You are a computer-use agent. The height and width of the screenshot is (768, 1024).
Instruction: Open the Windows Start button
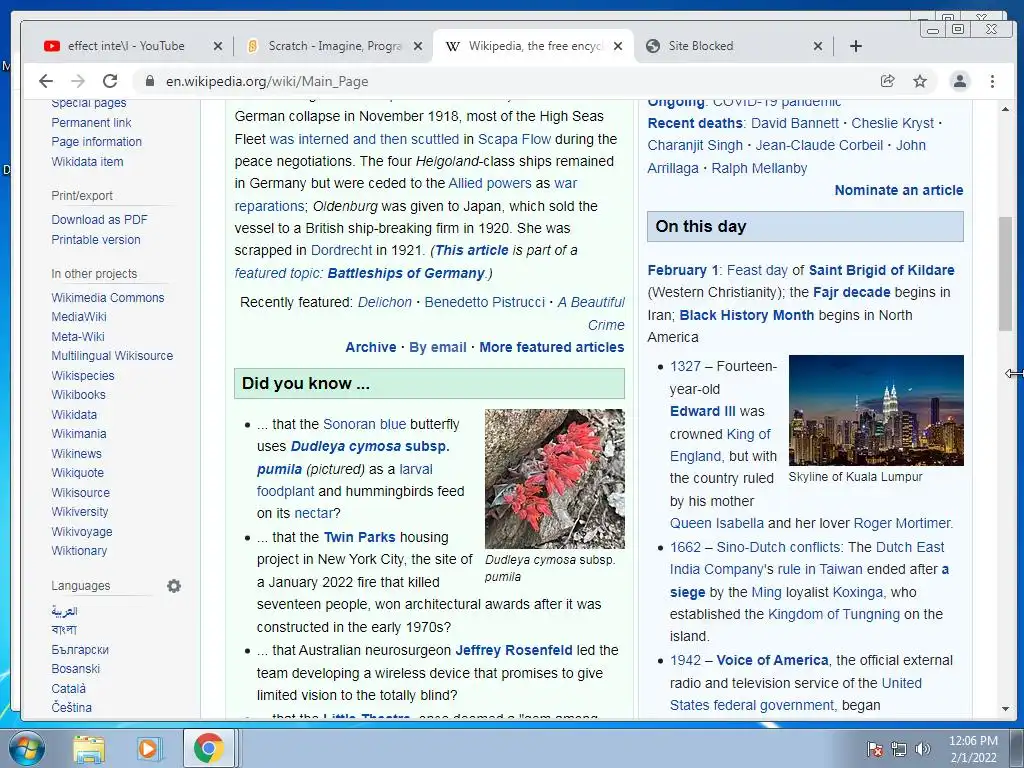point(27,748)
